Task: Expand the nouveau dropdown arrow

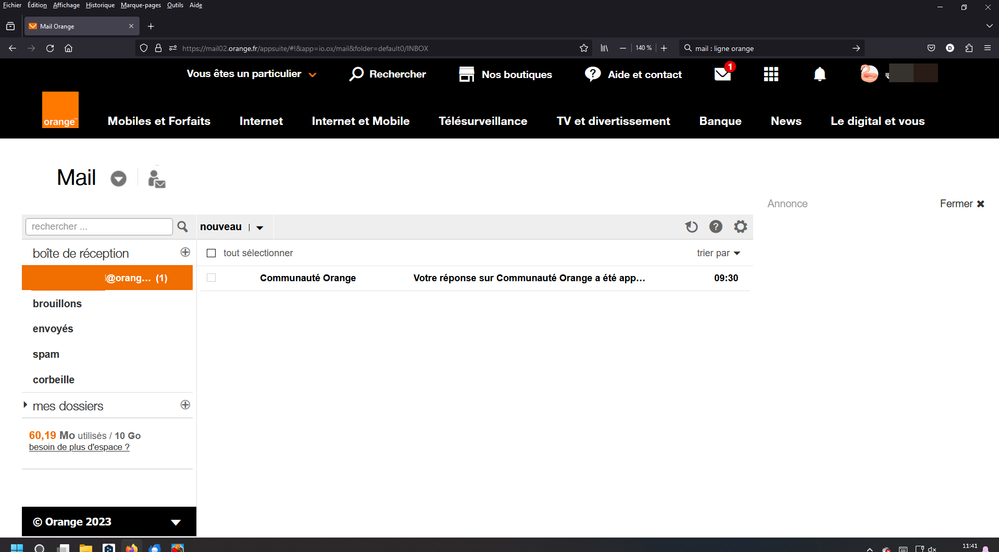Action: [x=260, y=228]
